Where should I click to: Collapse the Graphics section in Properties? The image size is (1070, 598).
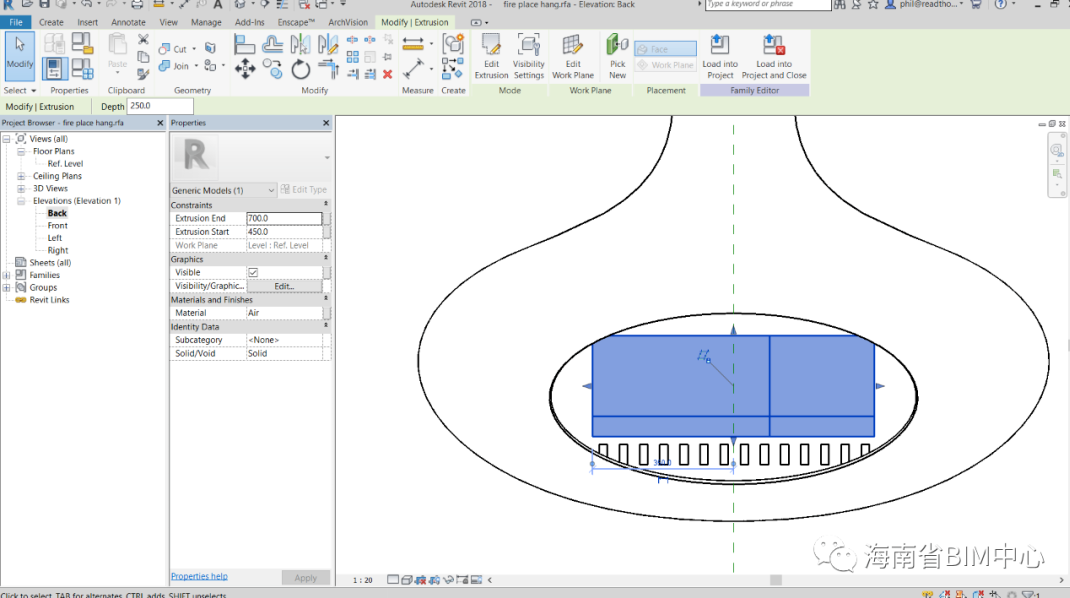pyautogui.click(x=326, y=258)
